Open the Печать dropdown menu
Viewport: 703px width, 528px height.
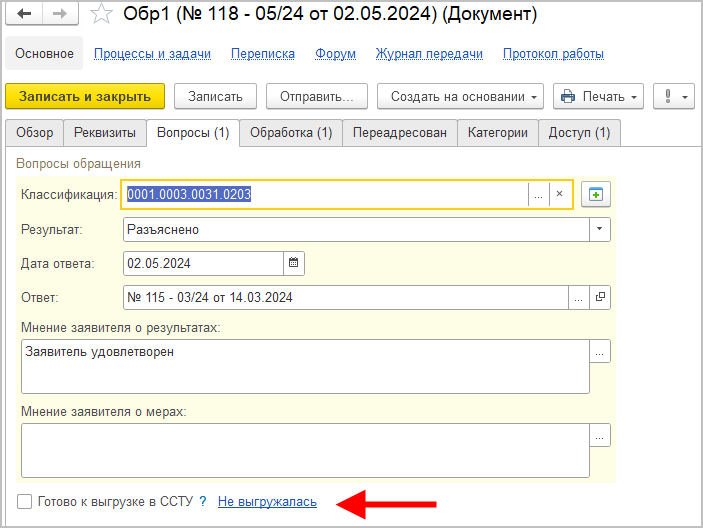pyautogui.click(x=599, y=96)
